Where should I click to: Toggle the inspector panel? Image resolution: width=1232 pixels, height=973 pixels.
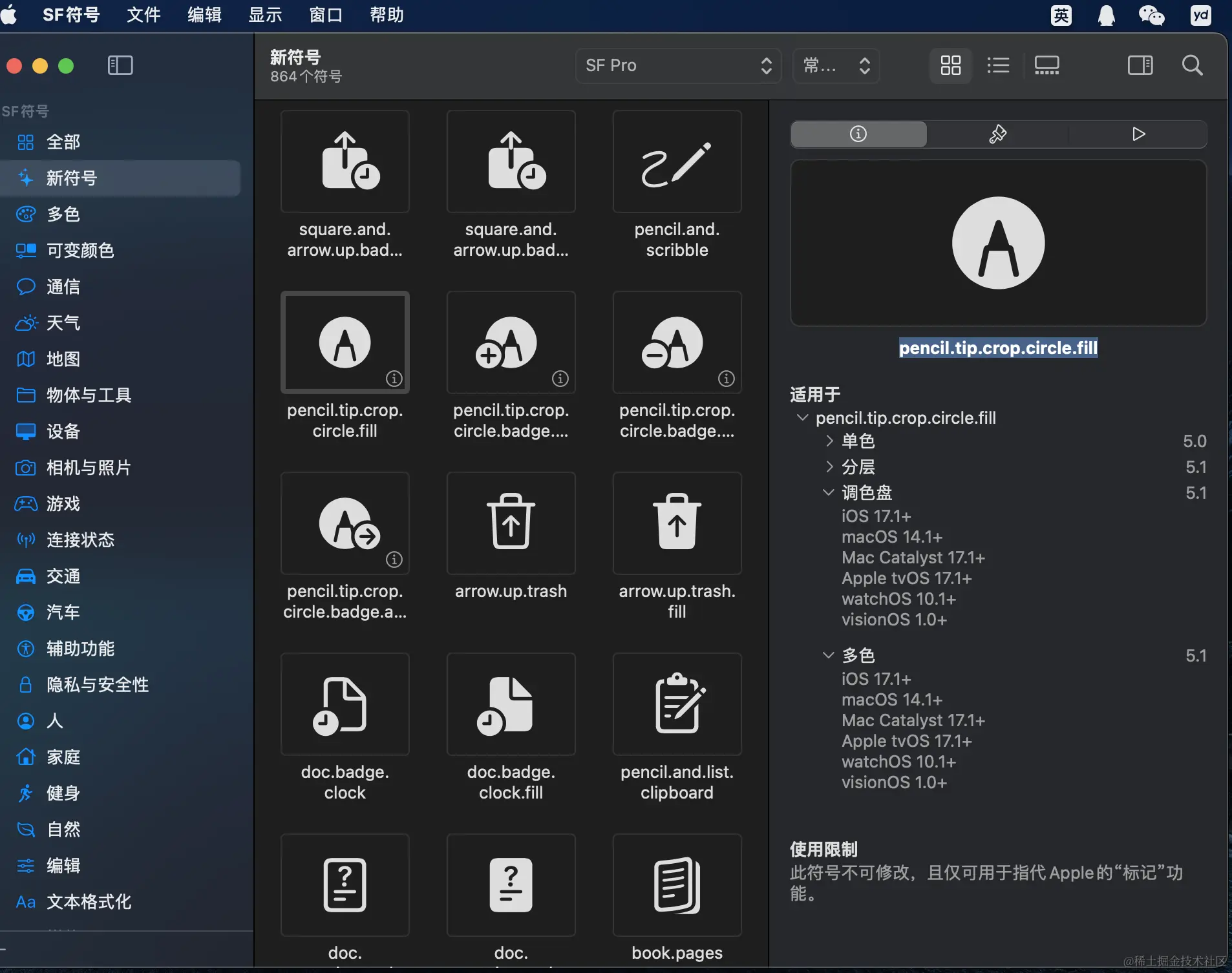click(1140, 65)
